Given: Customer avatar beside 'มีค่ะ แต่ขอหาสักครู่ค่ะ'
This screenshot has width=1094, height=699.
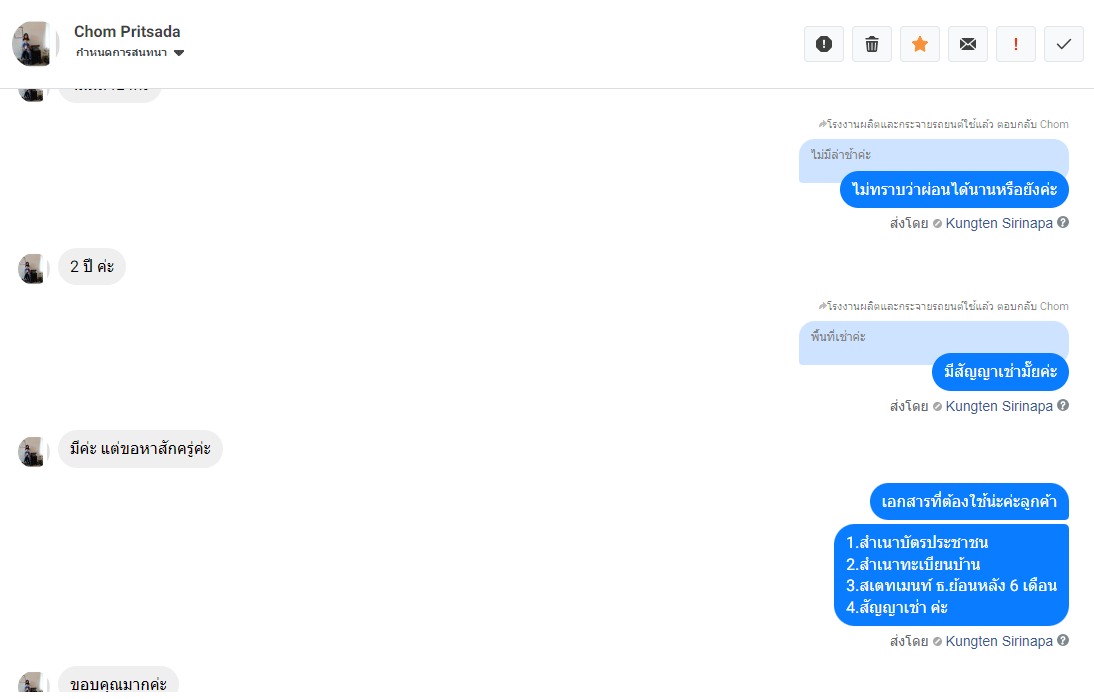Looking at the screenshot, I should (32, 451).
